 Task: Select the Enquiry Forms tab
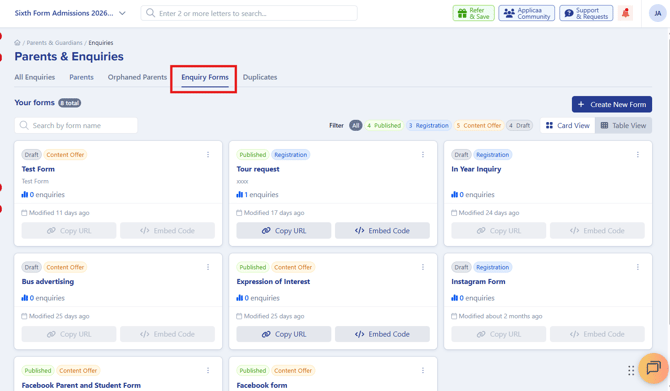(205, 77)
